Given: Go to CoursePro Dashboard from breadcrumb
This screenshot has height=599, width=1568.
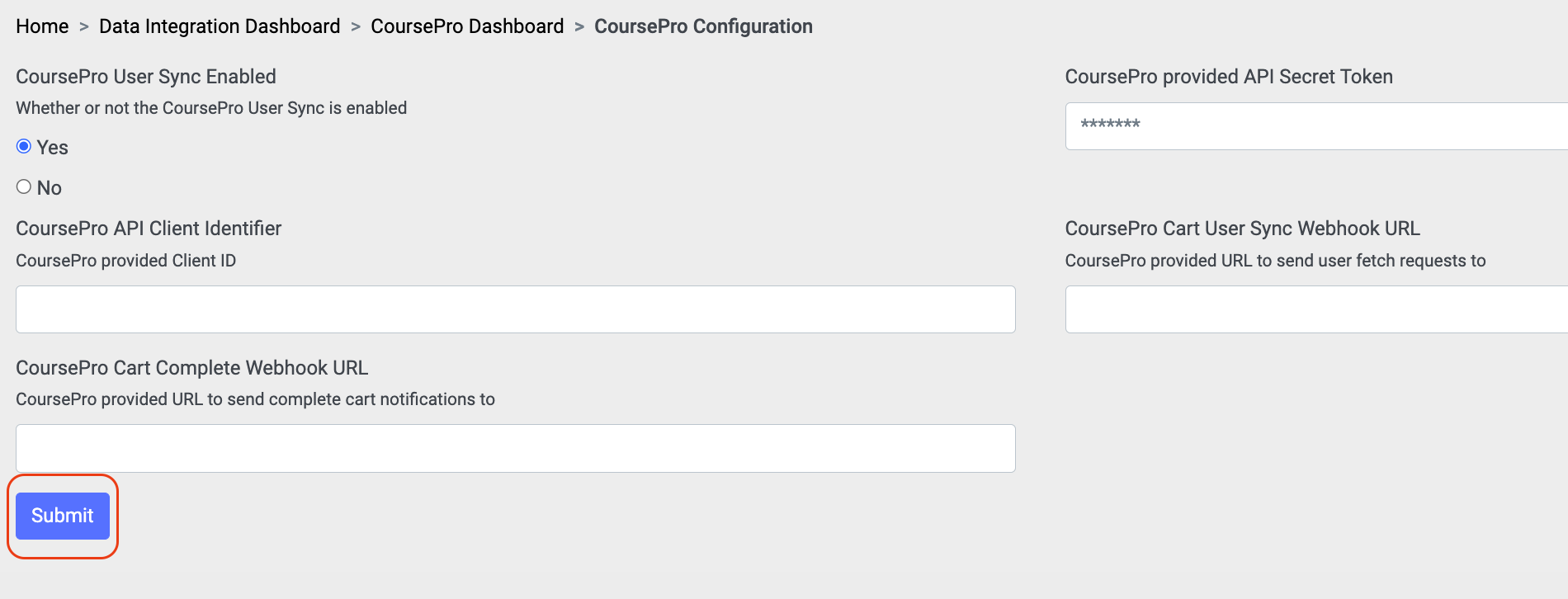Looking at the screenshot, I should pyautogui.click(x=466, y=26).
